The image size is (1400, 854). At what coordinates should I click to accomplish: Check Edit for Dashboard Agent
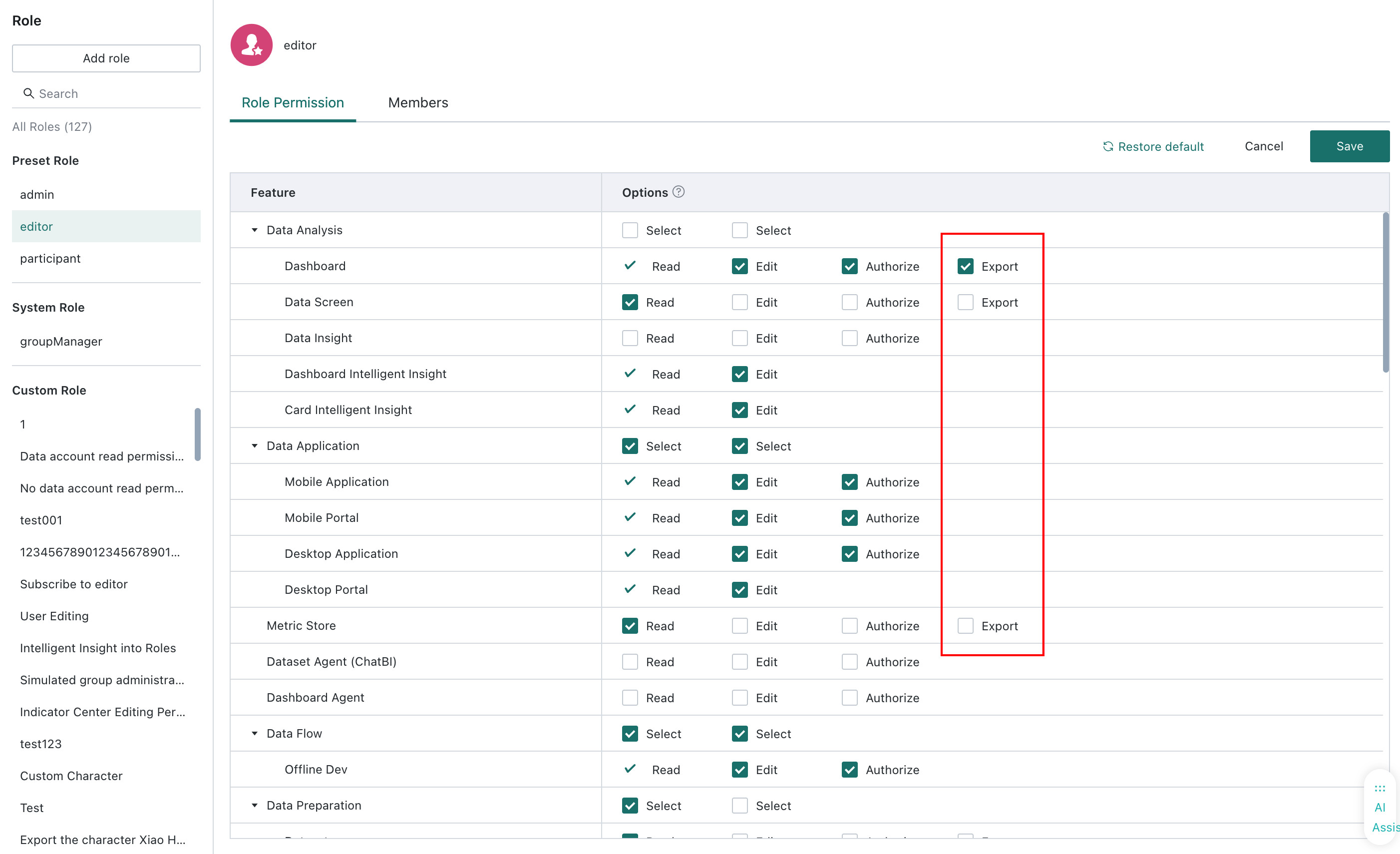click(x=740, y=698)
